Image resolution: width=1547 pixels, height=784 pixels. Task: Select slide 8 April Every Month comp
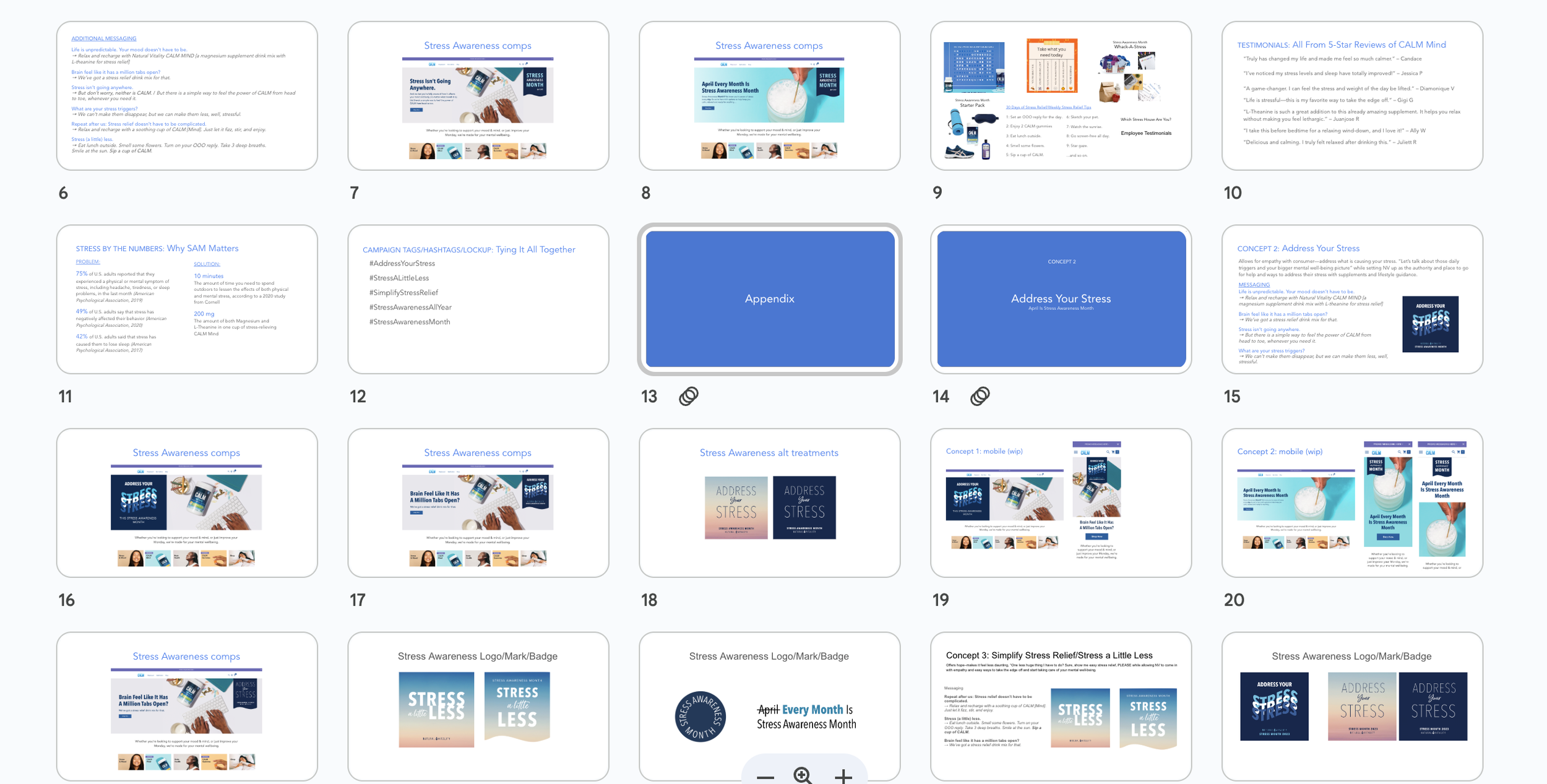(769, 96)
